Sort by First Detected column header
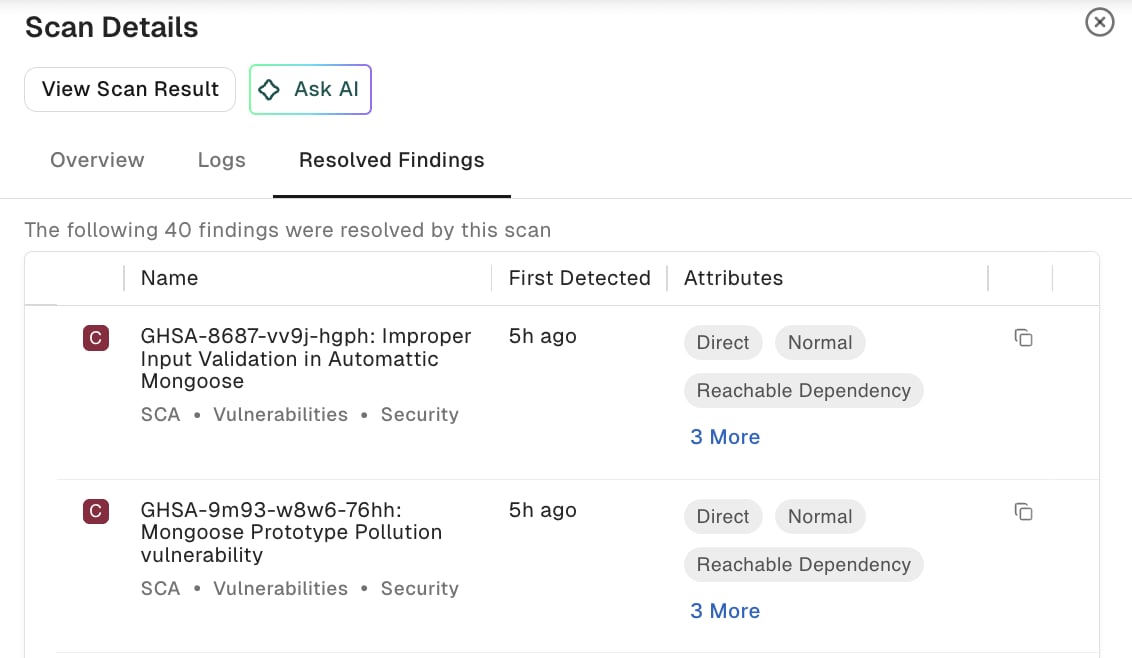This screenshot has width=1132, height=658. tap(580, 278)
